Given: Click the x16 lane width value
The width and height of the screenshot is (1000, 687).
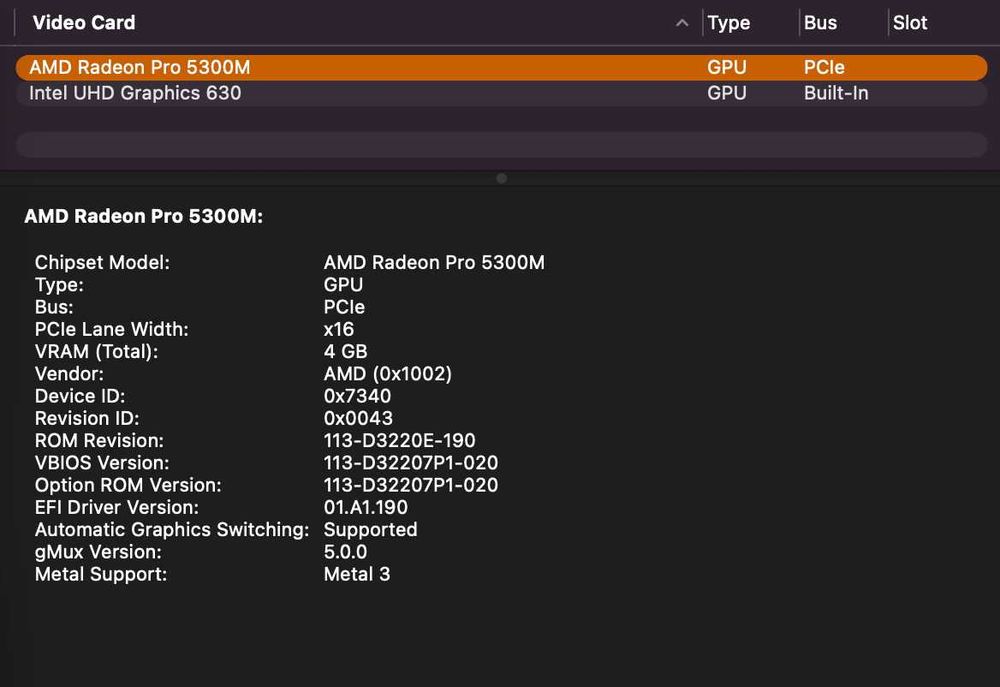Looking at the screenshot, I should pyautogui.click(x=339, y=330).
